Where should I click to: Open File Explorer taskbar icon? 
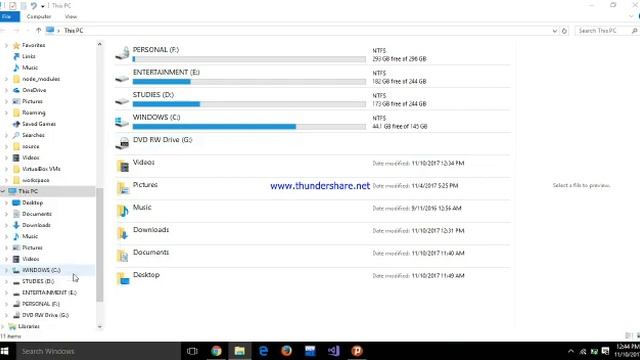[x=240, y=351]
